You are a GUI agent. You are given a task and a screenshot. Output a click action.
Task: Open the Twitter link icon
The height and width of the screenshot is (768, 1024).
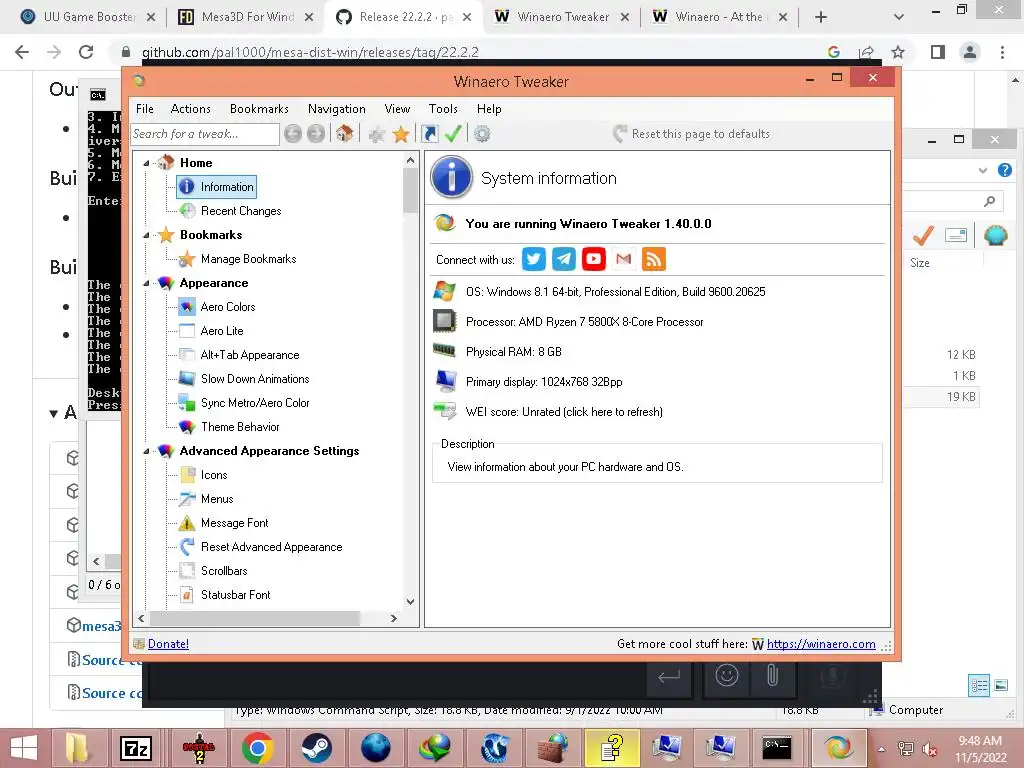(x=534, y=259)
